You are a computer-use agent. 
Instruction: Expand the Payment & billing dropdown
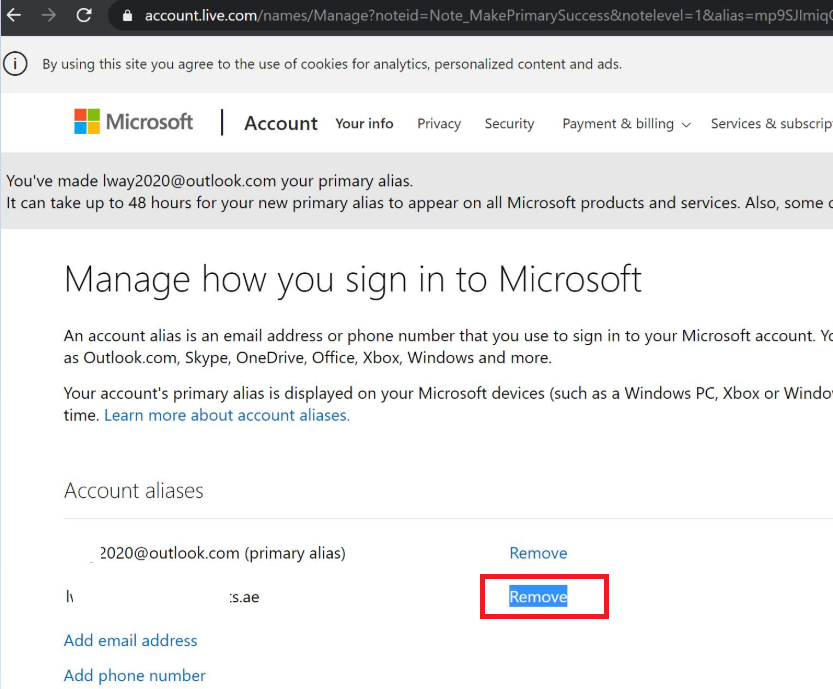coord(626,124)
